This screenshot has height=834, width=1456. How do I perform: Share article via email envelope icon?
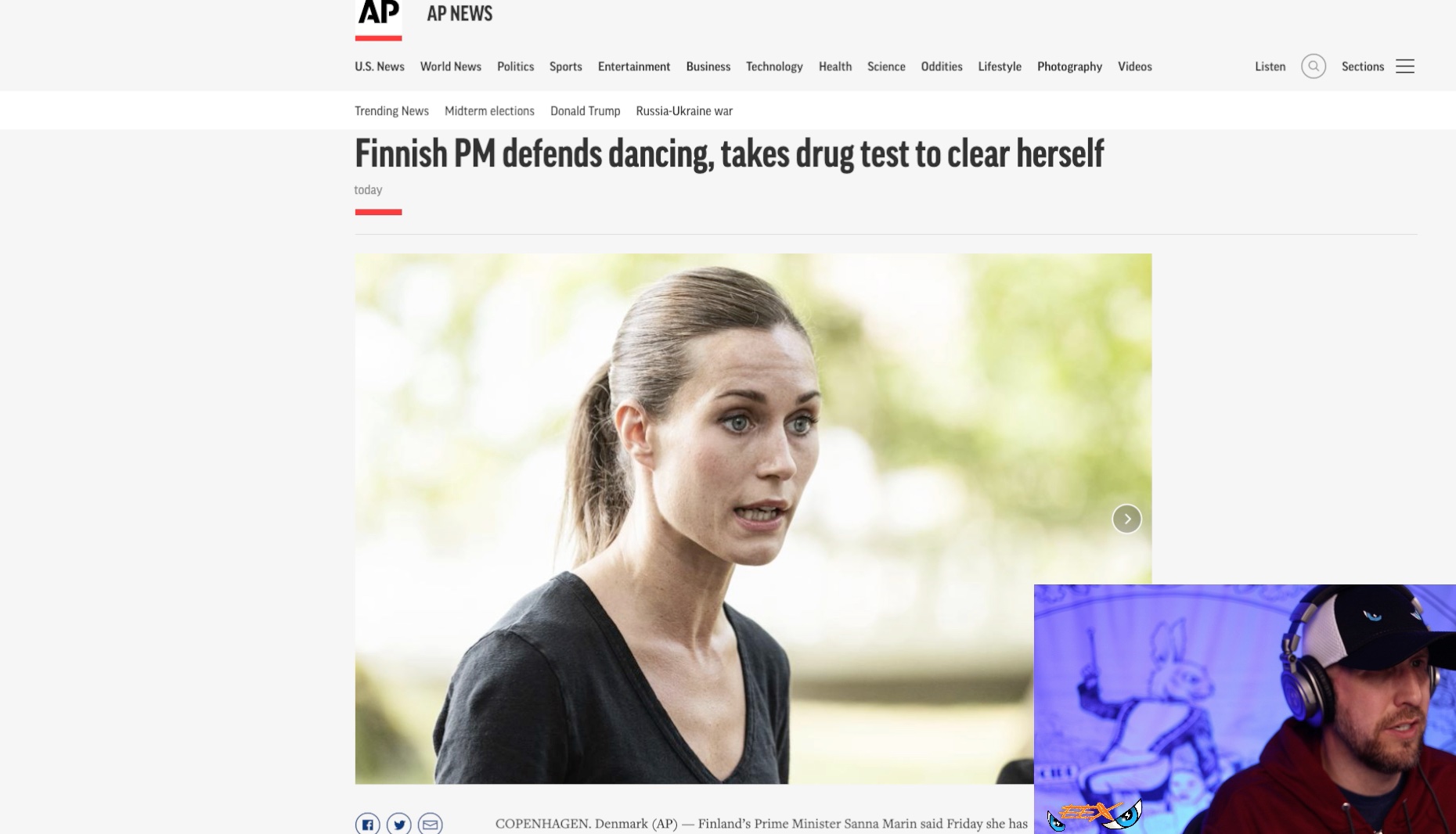coord(431,824)
